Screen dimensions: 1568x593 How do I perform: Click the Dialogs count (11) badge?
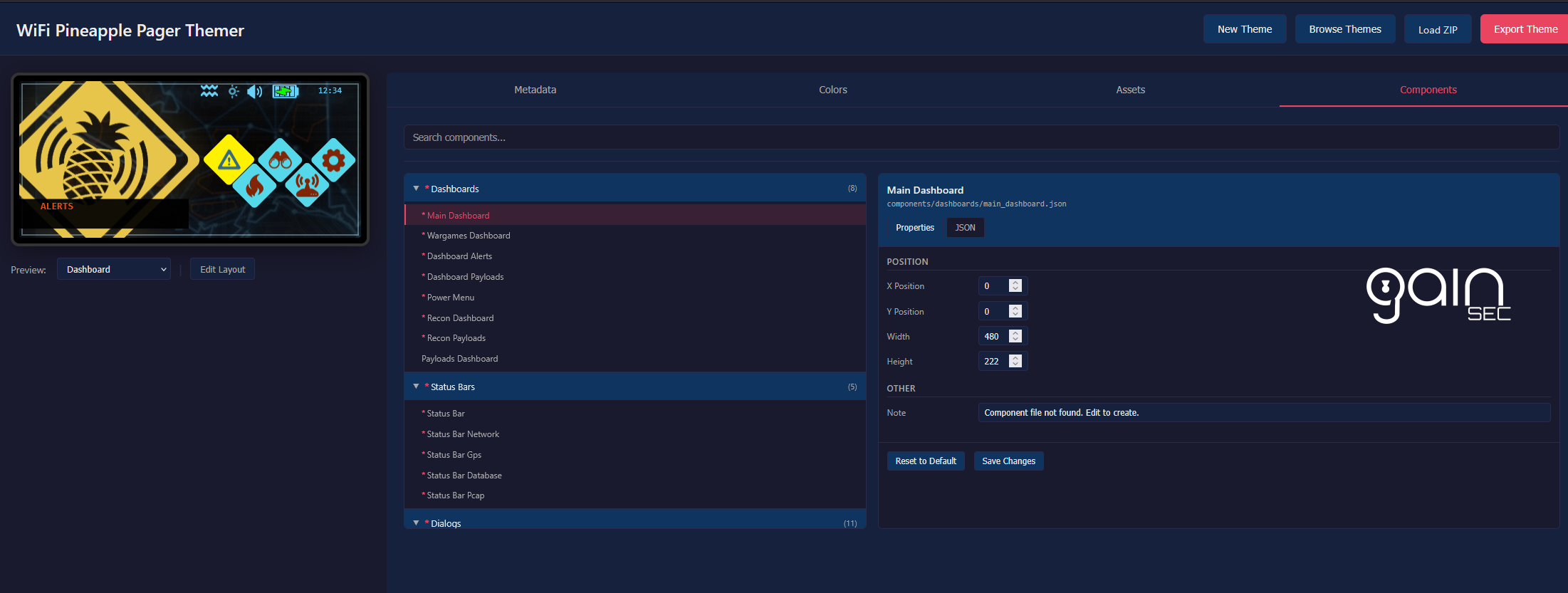850,523
